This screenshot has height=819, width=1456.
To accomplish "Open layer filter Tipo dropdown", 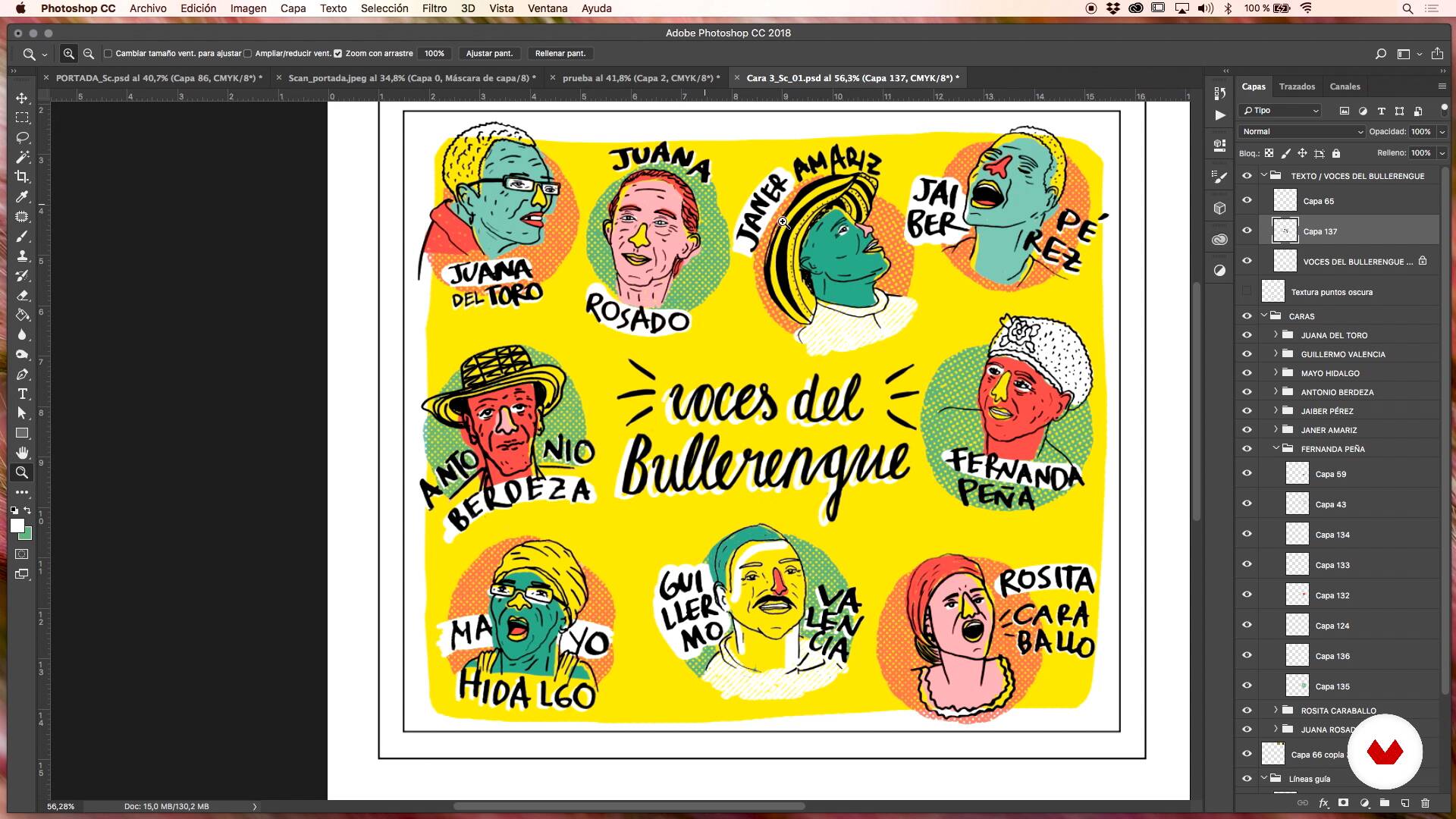I will point(1280,111).
